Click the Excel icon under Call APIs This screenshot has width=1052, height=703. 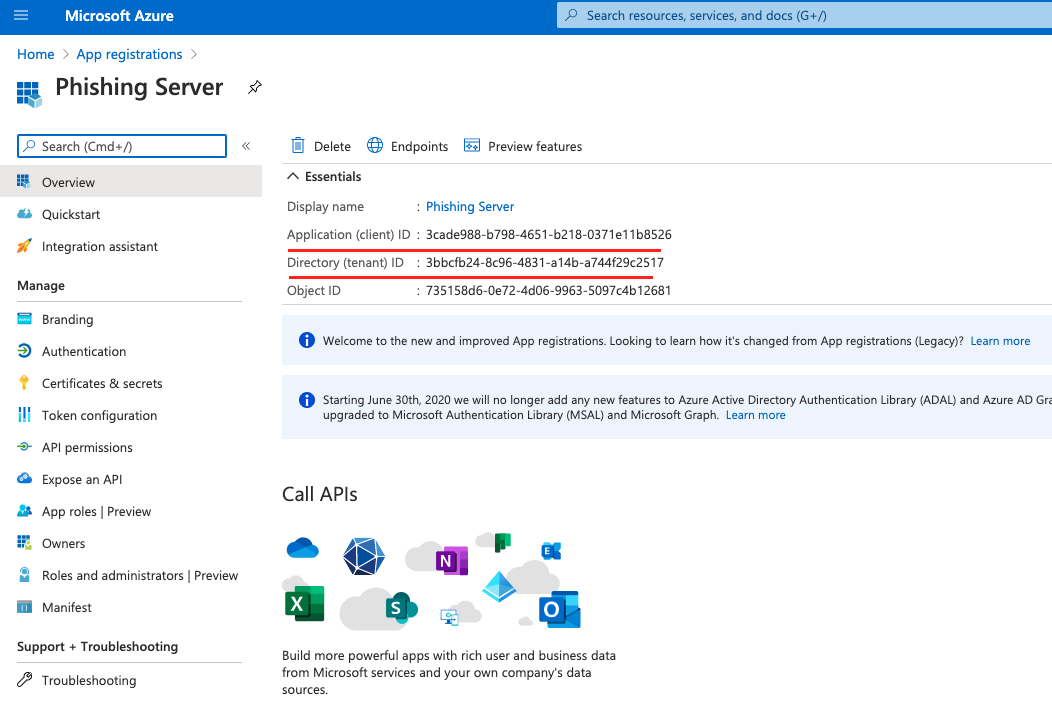pos(305,604)
